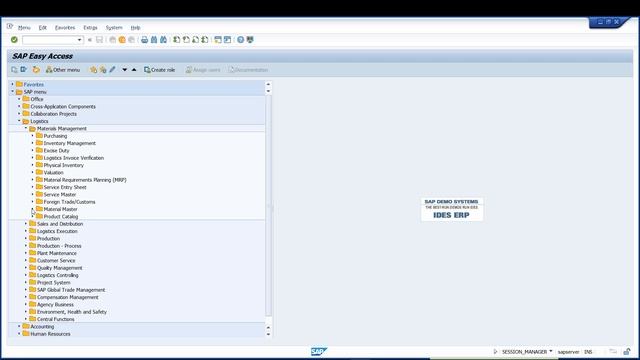This screenshot has width=640, height=360.
Task: Select the Service Entry Sheet item
Action: 65,187
